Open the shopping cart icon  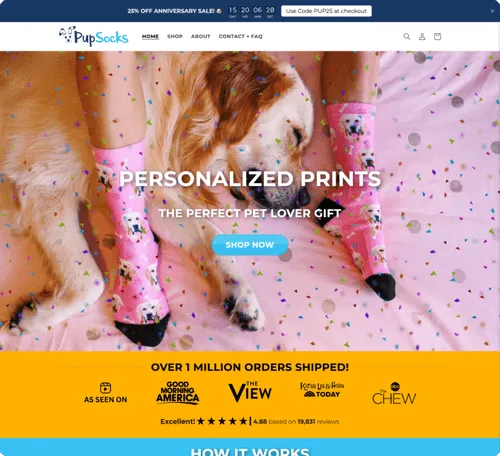click(x=438, y=36)
